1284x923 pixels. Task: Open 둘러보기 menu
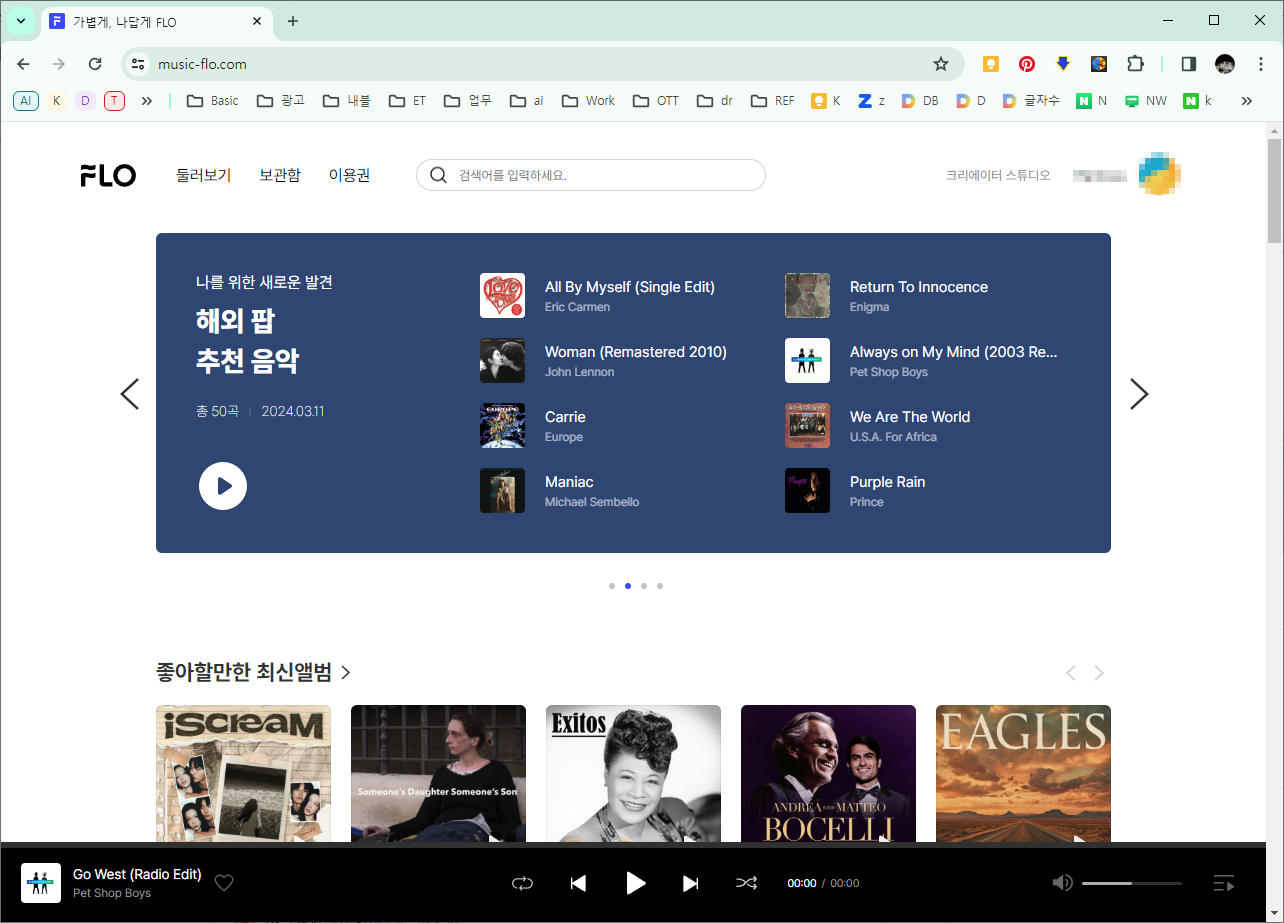204,175
